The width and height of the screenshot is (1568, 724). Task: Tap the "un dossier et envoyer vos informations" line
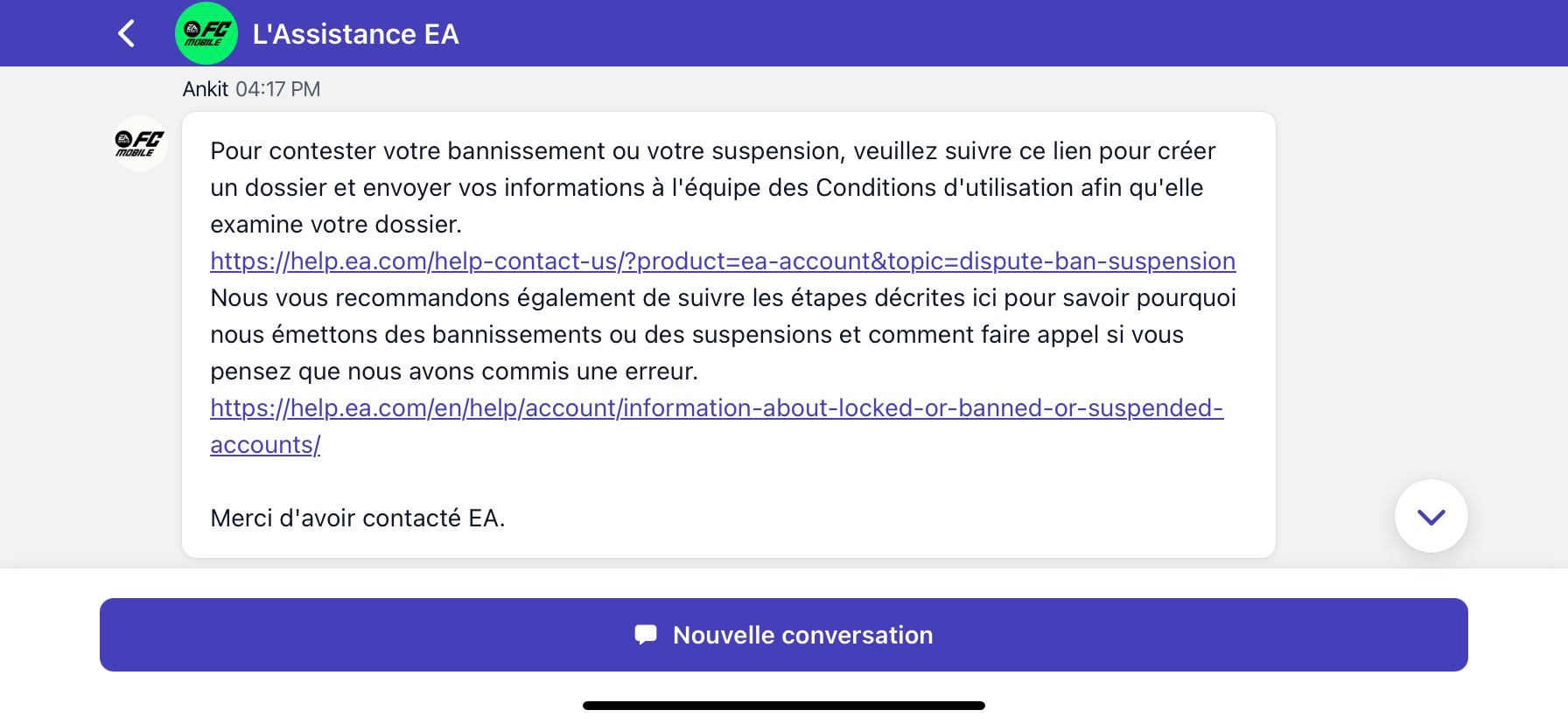706,188
